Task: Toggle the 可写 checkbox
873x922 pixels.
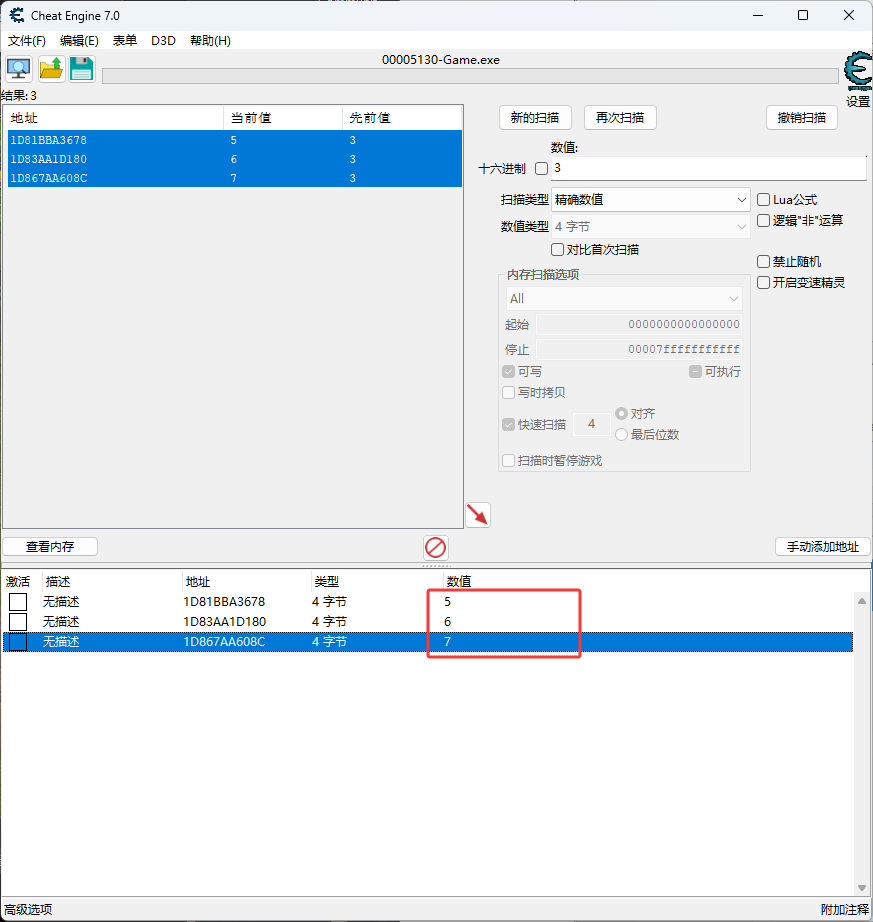Action: point(509,372)
